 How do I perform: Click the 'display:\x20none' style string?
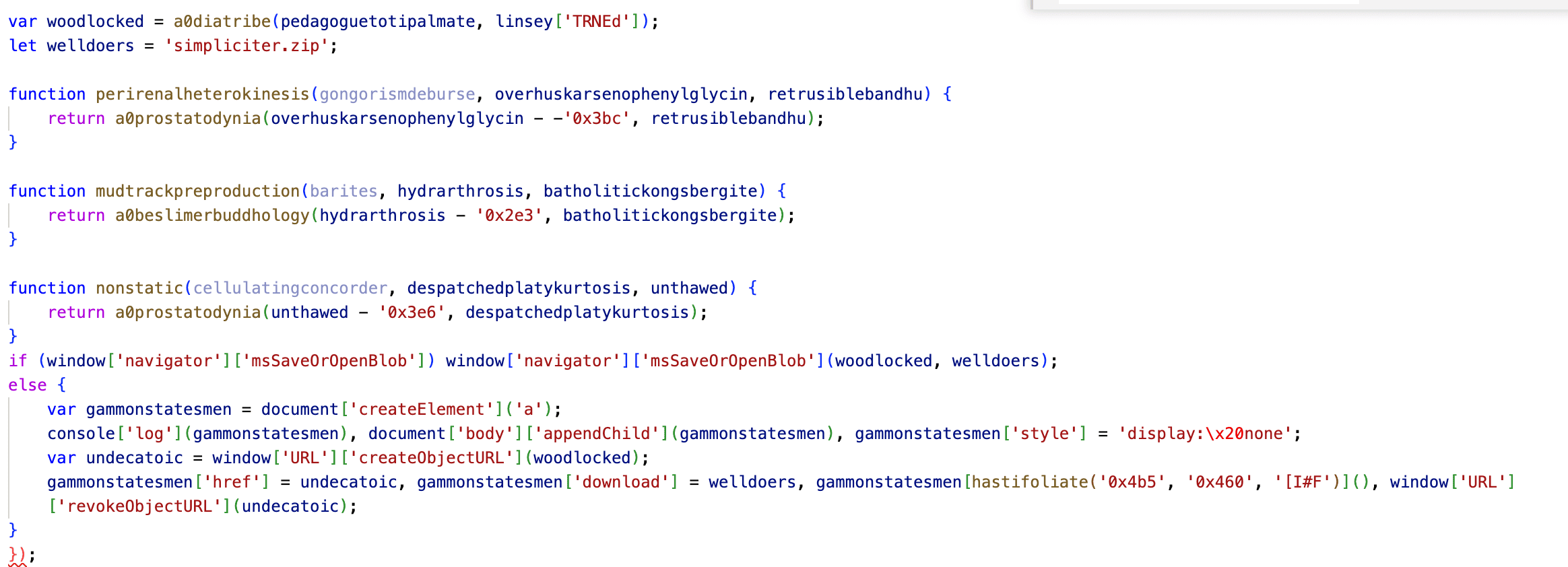(x=1205, y=434)
